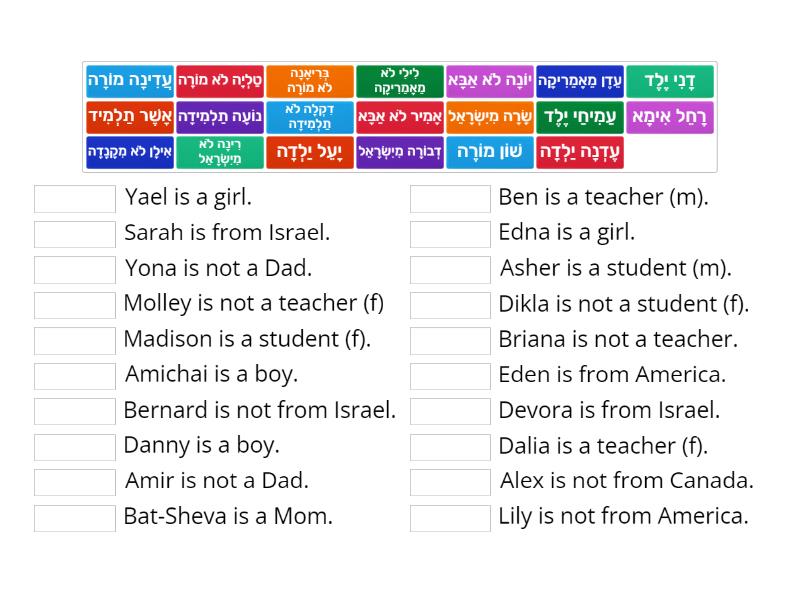
Task: Click the box beside 'Bat-Sheva is a Mom.'
Action: (x=73, y=516)
